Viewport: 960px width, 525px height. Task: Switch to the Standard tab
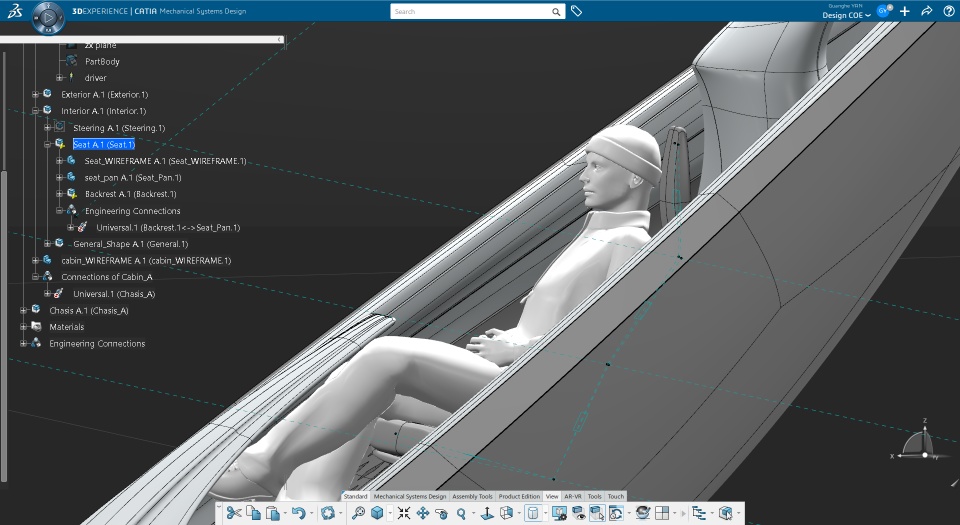click(x=355, y=496)
